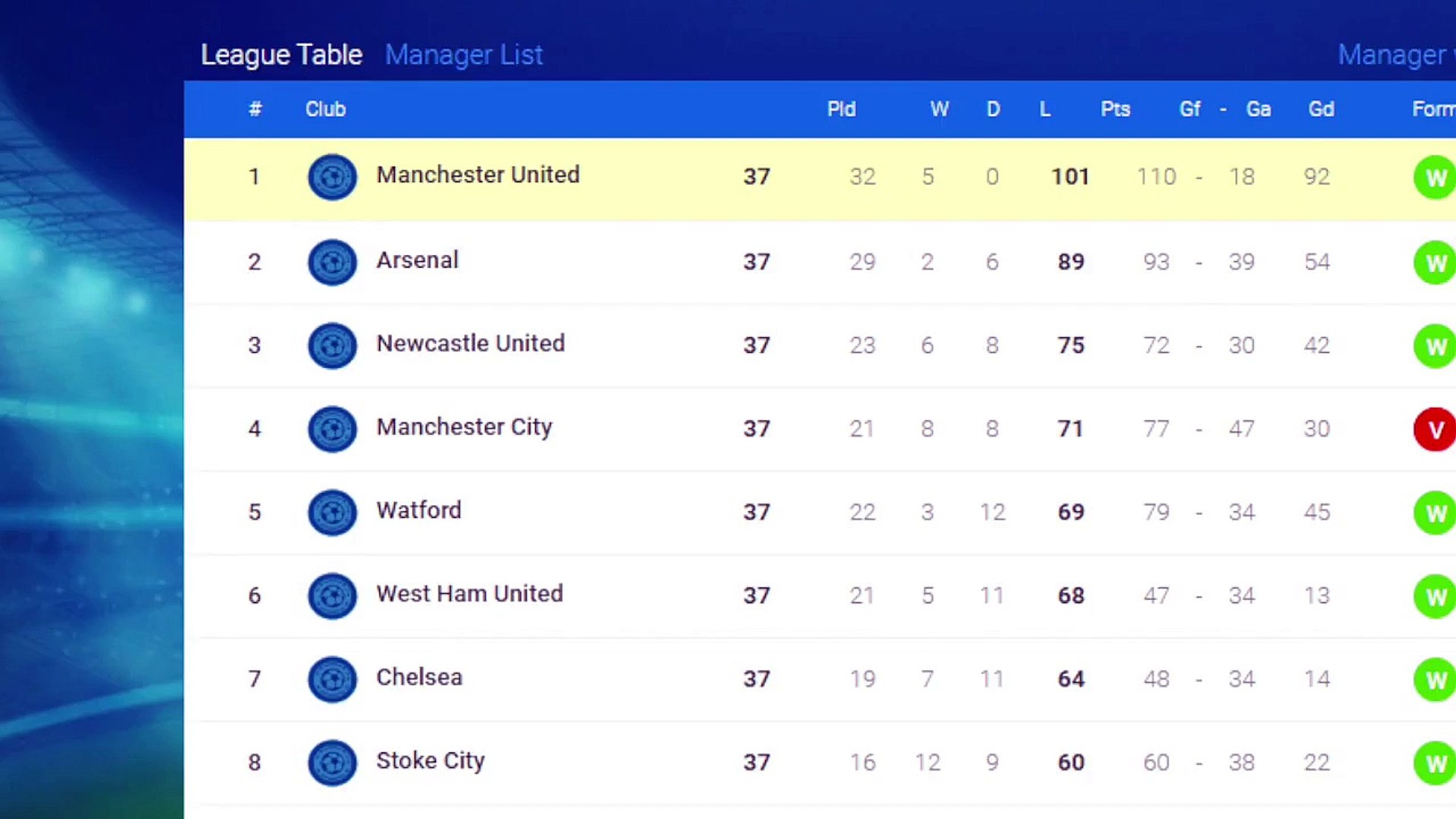Click Watford's club badge icon

click(332, 513)
